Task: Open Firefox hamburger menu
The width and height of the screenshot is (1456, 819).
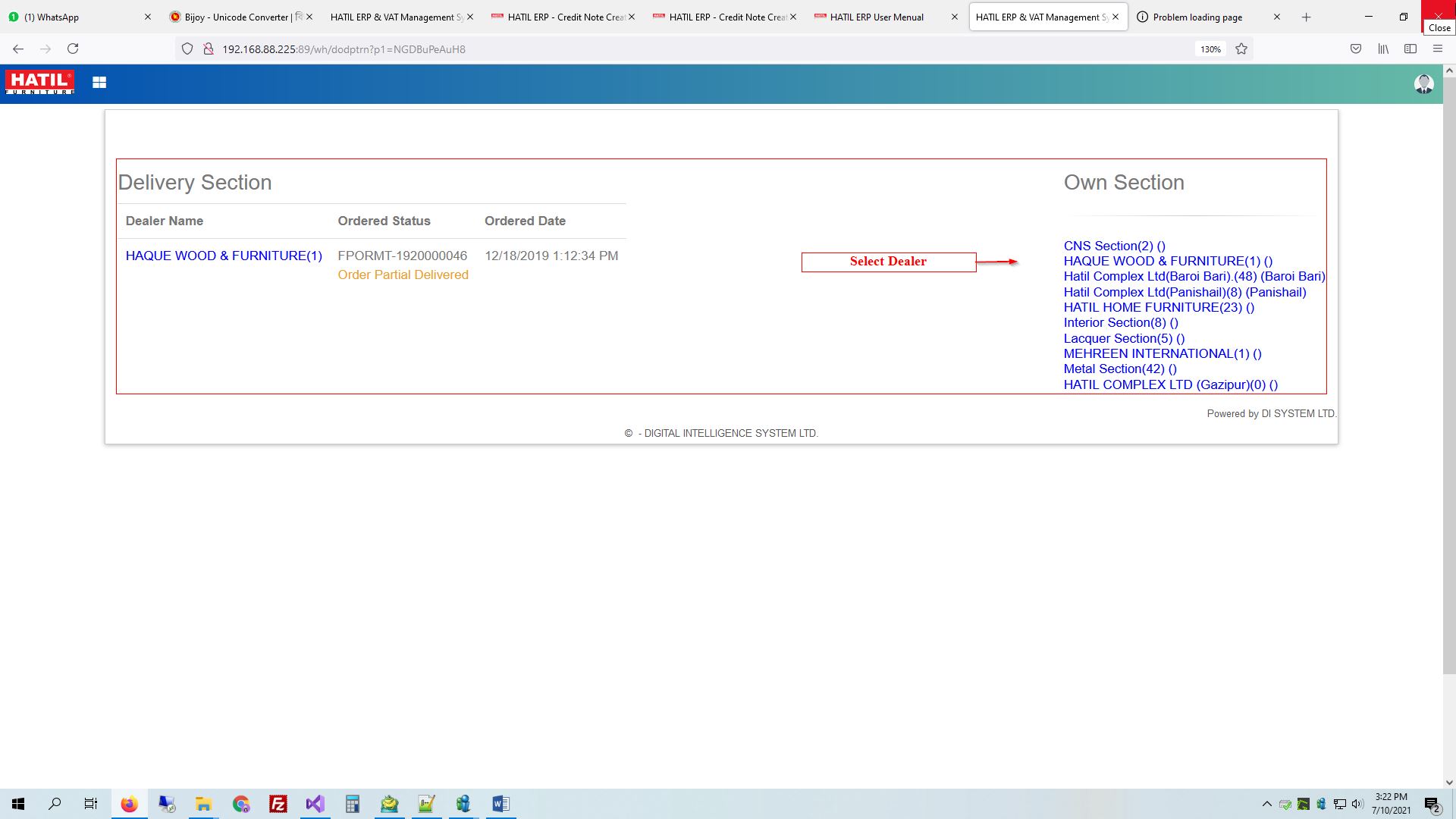Action: tap(1438, 49)
